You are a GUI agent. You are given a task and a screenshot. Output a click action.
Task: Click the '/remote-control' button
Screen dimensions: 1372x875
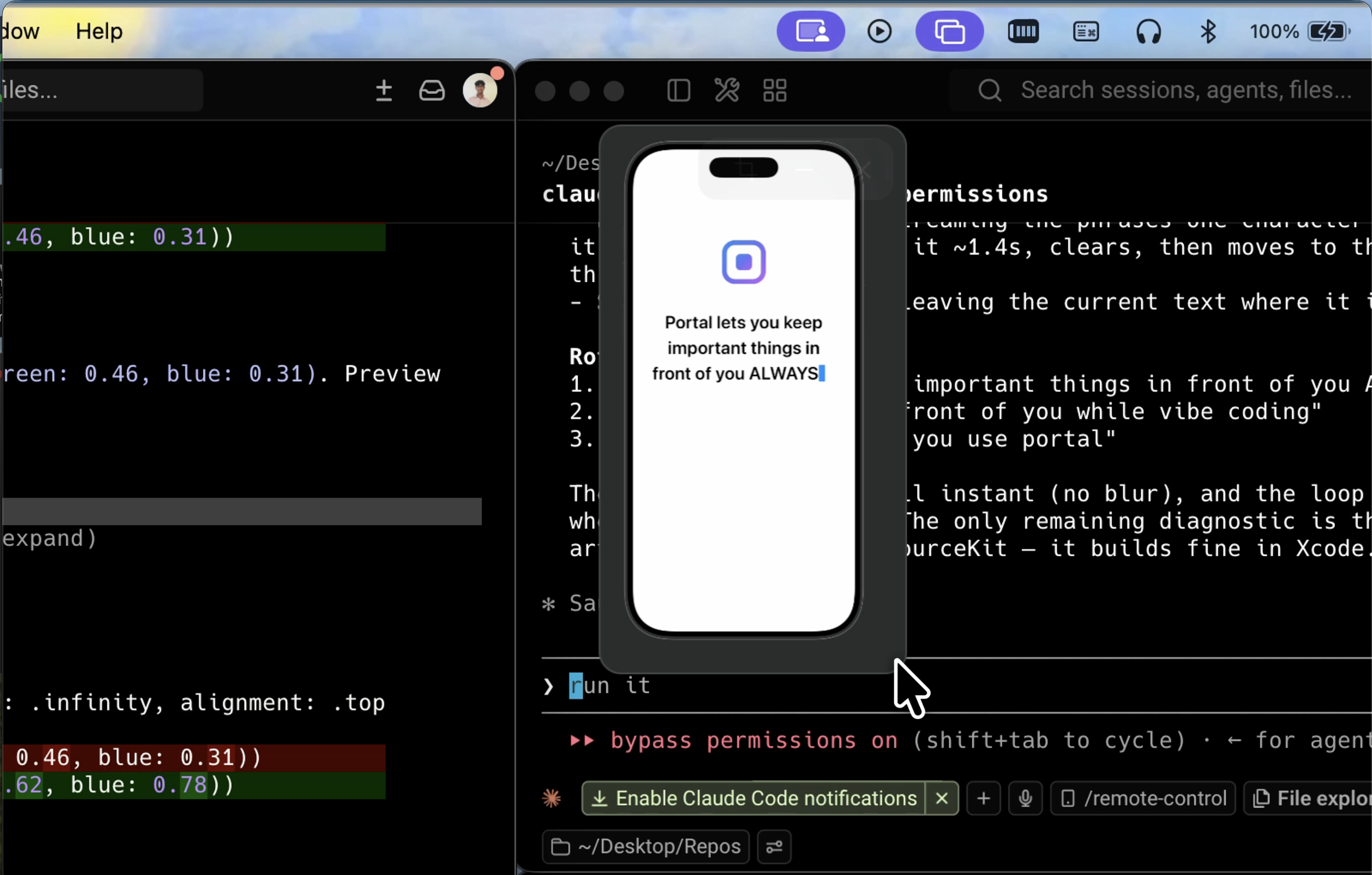pos(1143,798)
